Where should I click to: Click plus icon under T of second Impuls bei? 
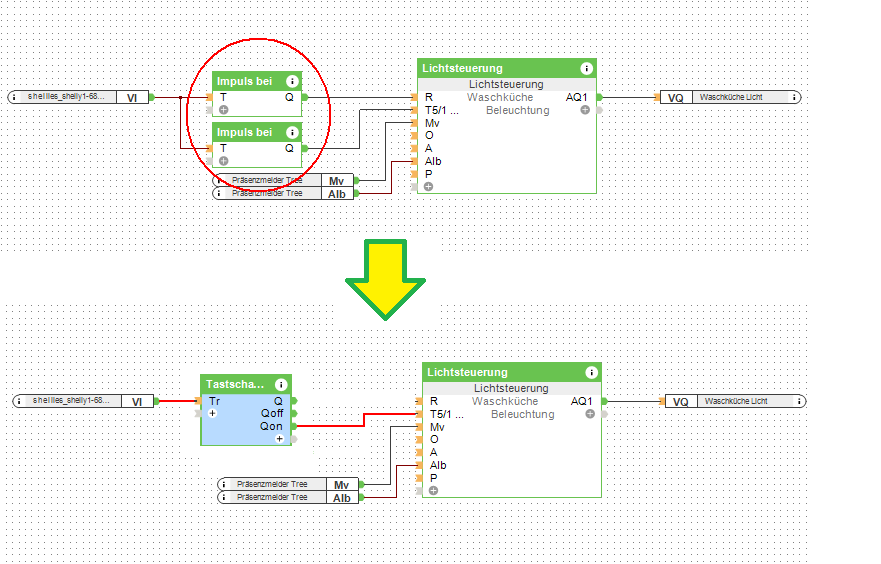(224, 161)
